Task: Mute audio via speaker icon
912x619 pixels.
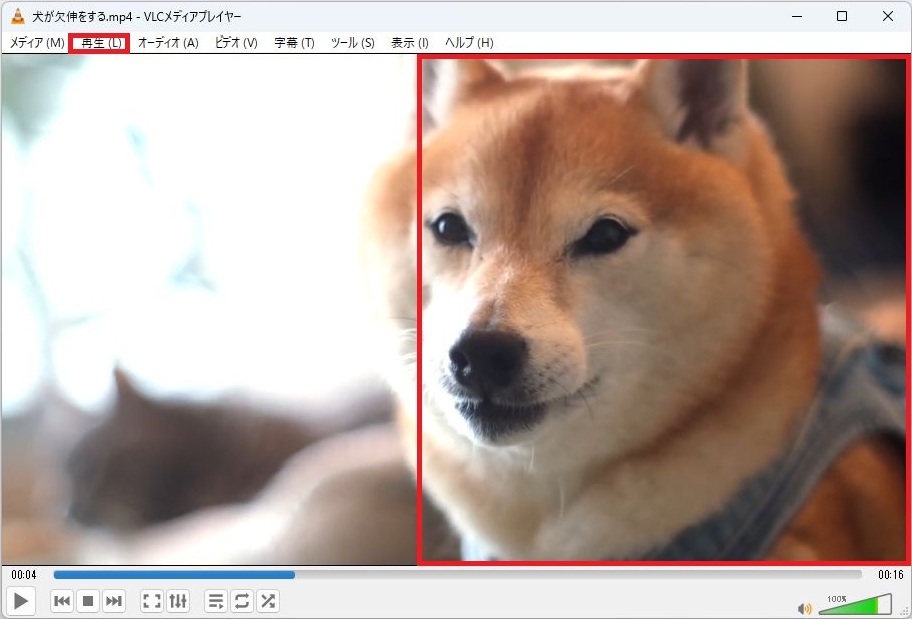Action: 804,608
